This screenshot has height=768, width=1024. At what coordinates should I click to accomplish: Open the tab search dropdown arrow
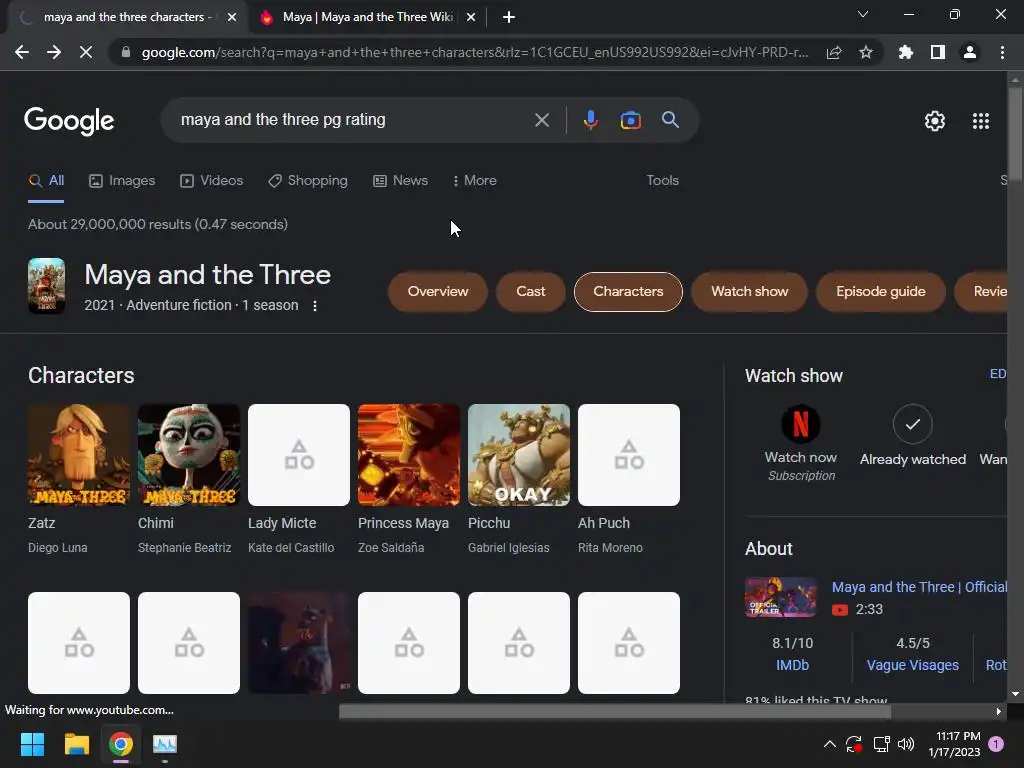[x=863, y=14]
